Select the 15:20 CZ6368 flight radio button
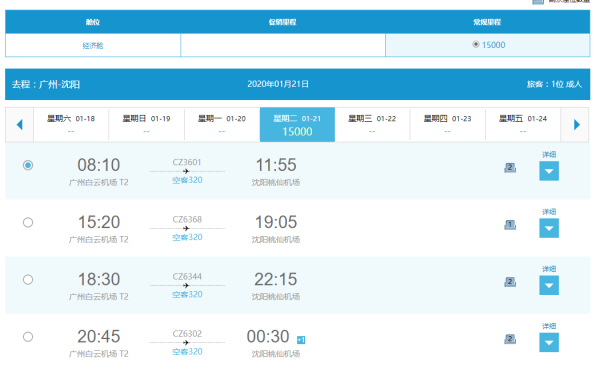The width and height of the screenshot is (600, 375). point(28,222)
